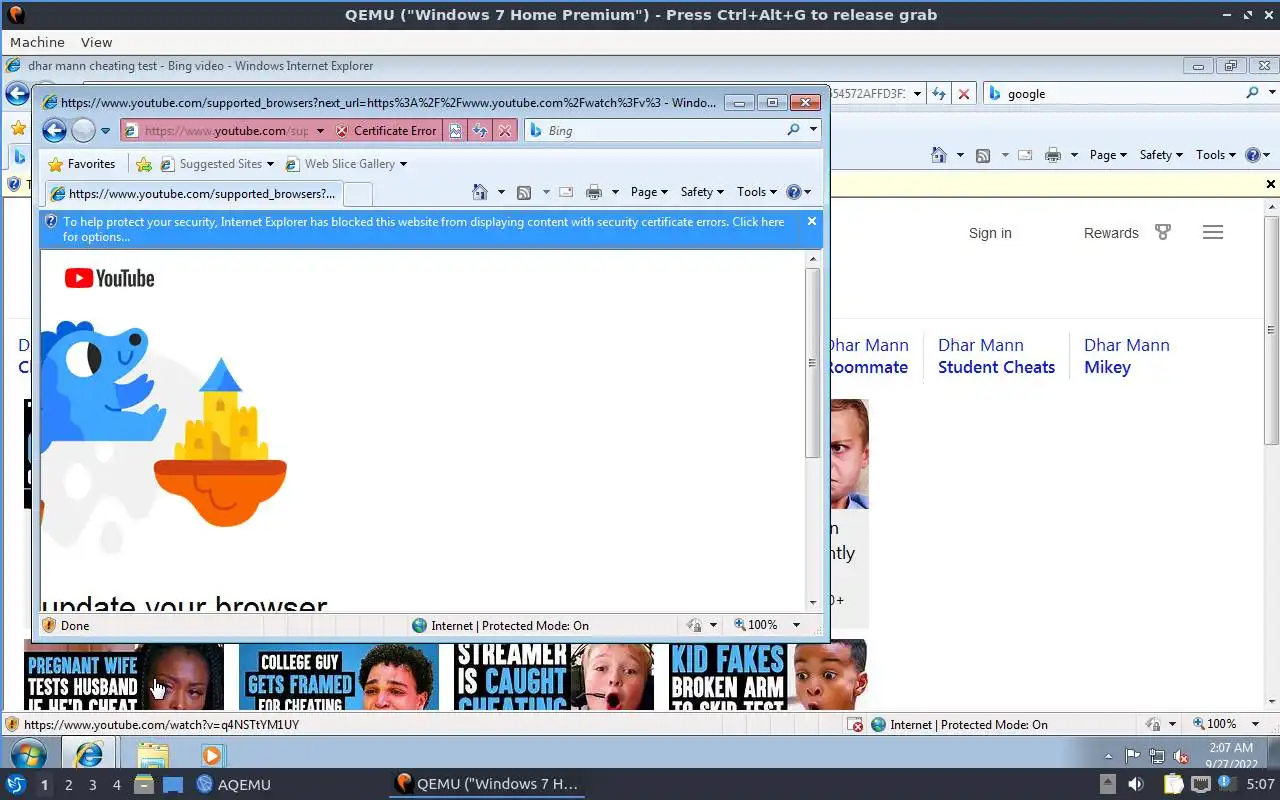Open Web Slice Gallery dropdown
1280x800 pixels.
pos(346,163)
